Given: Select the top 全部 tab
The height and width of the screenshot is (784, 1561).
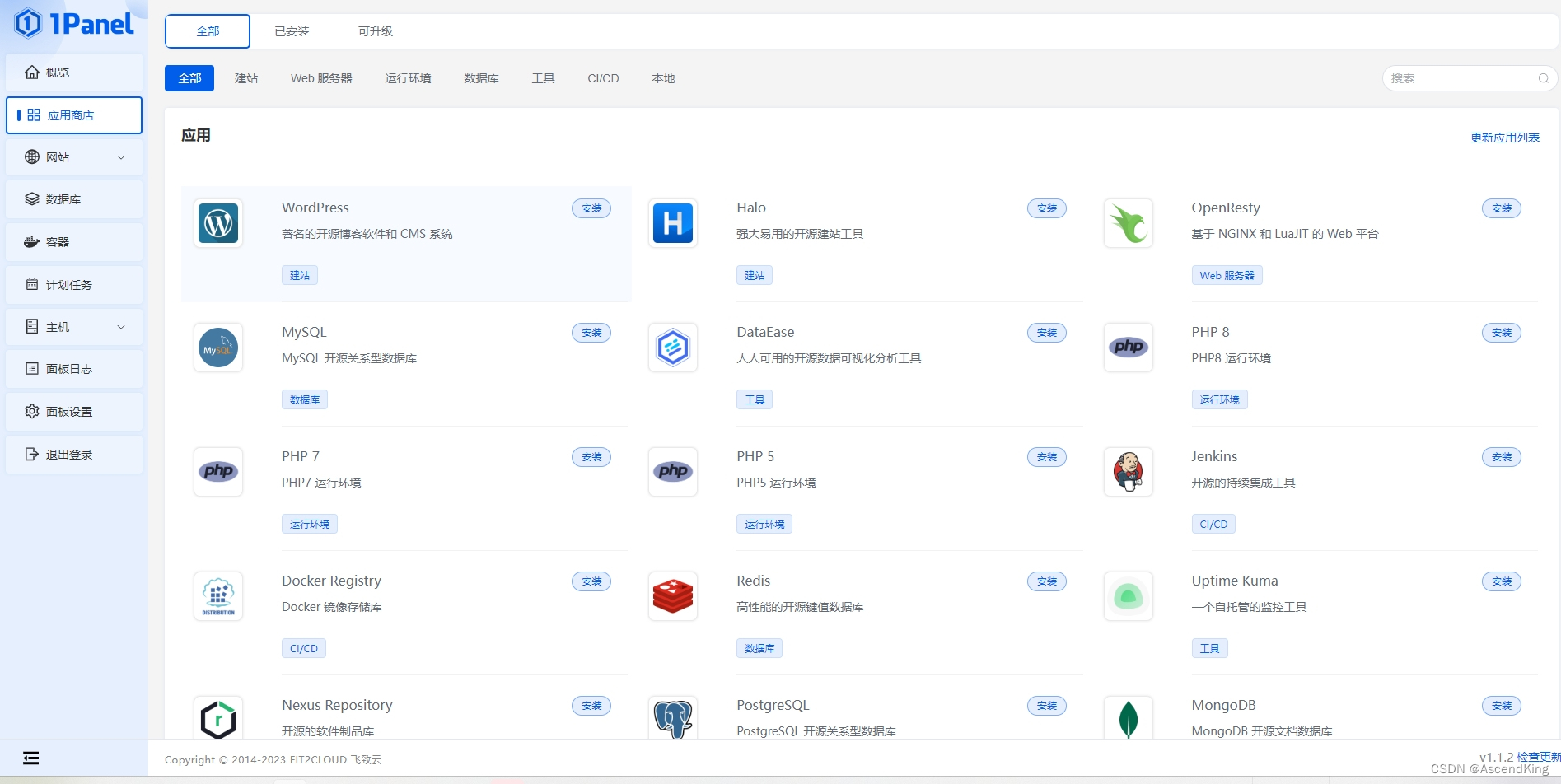Looking at the screenshot, I should click(x=208, y=31).
